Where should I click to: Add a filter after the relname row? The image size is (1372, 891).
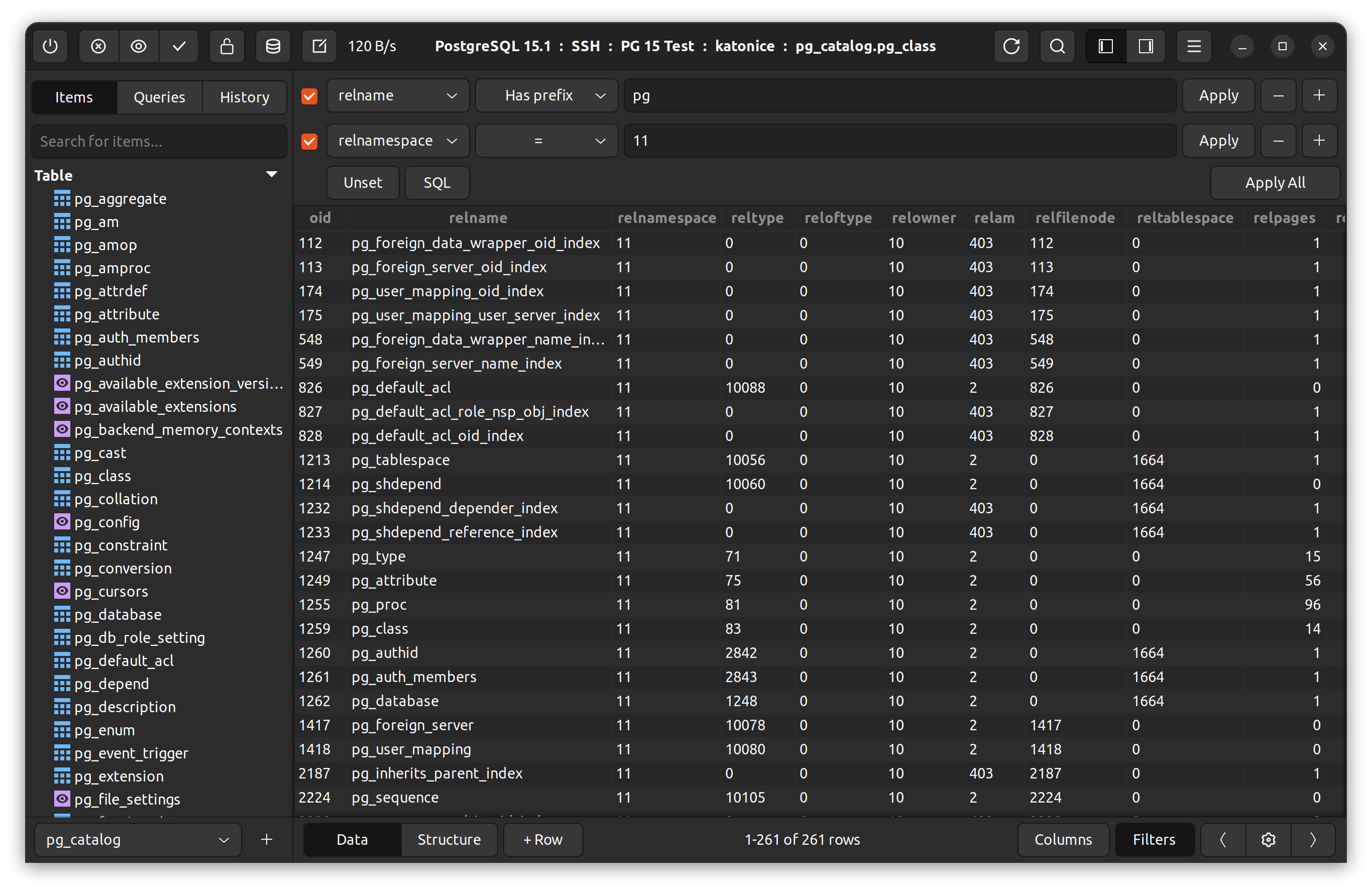point(1319,96)
